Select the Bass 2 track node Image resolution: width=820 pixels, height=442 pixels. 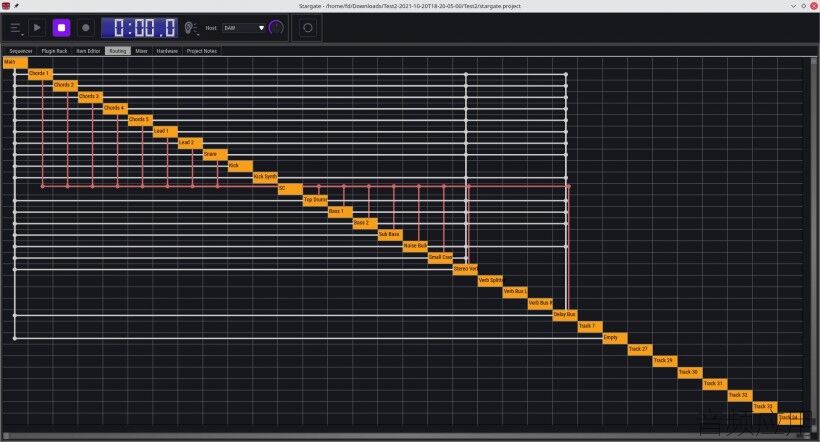pyautogui.click(x=365, y=224)
